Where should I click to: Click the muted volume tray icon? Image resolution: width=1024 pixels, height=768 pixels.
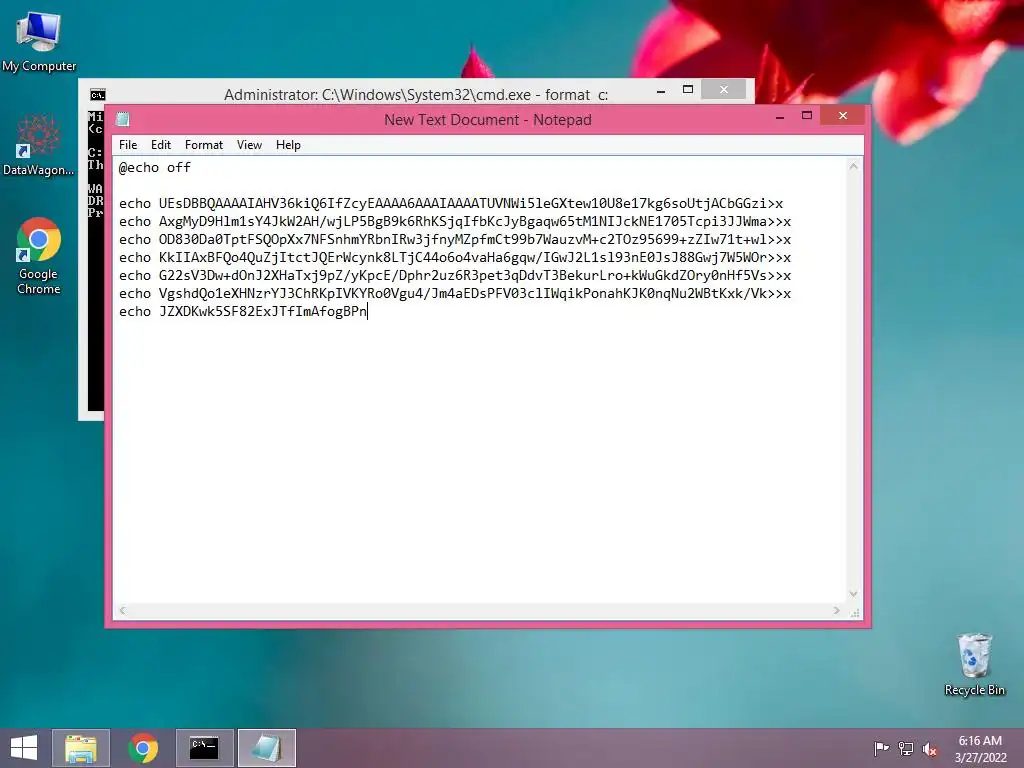click(930, 748)
